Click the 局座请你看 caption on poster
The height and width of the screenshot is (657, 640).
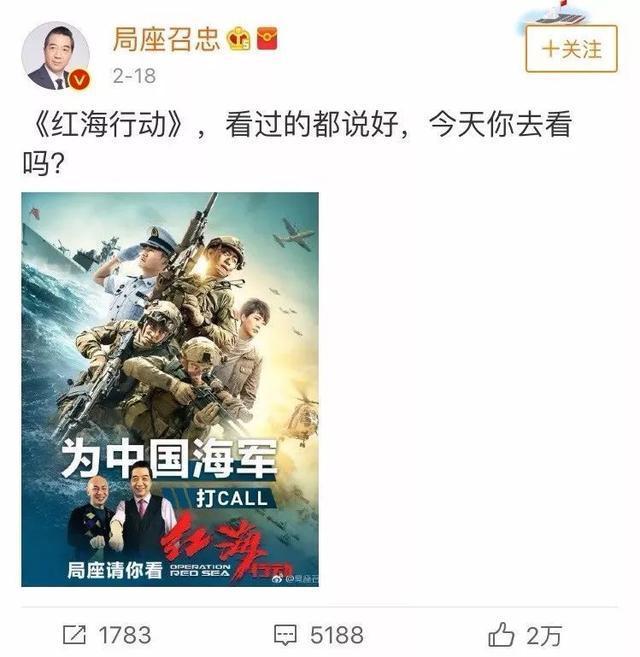(114, 570)
